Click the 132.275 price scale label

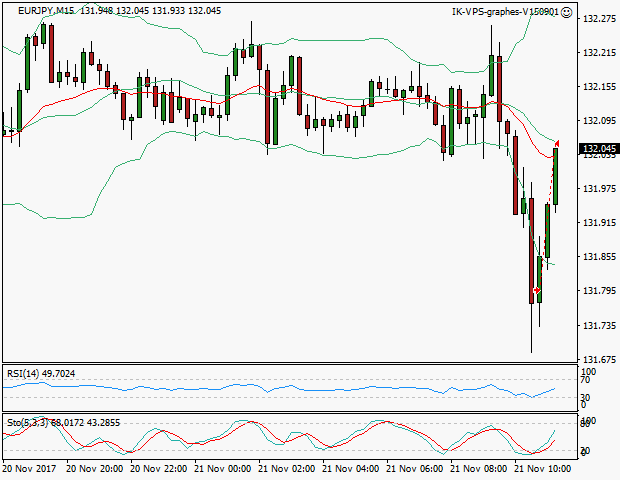click(599, 19)
